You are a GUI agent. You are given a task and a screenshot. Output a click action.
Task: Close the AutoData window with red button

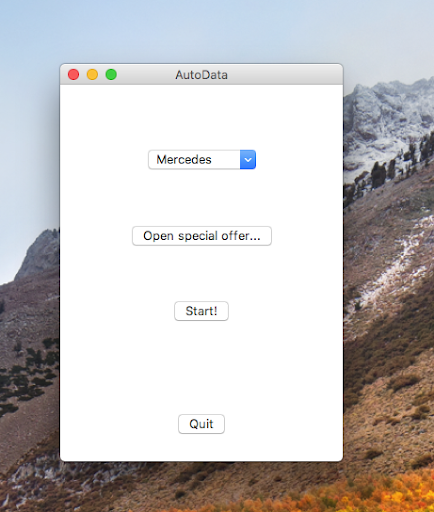coord(73,74)
